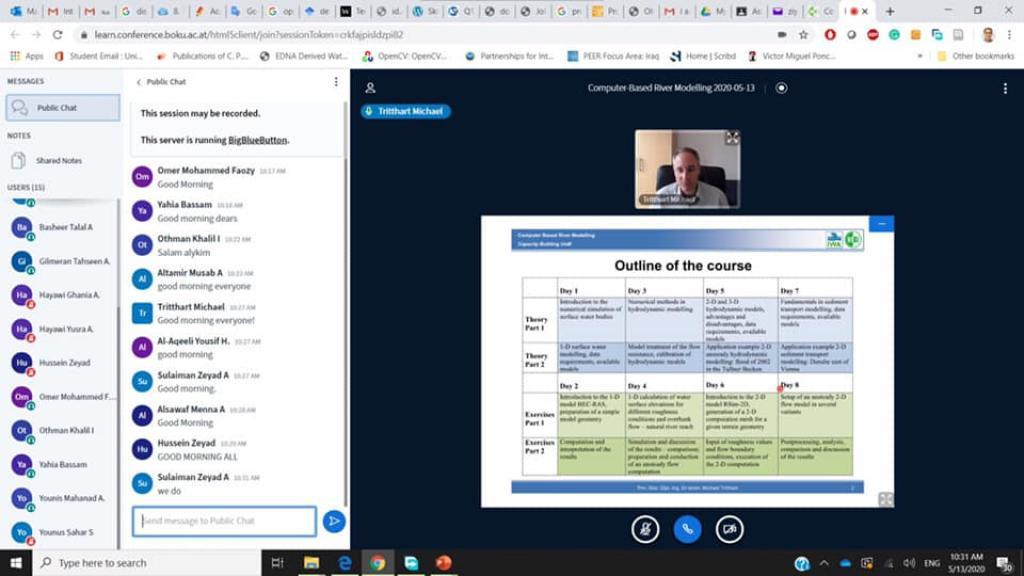Make the presentation slide fullscreen

[x=885, y=499]
